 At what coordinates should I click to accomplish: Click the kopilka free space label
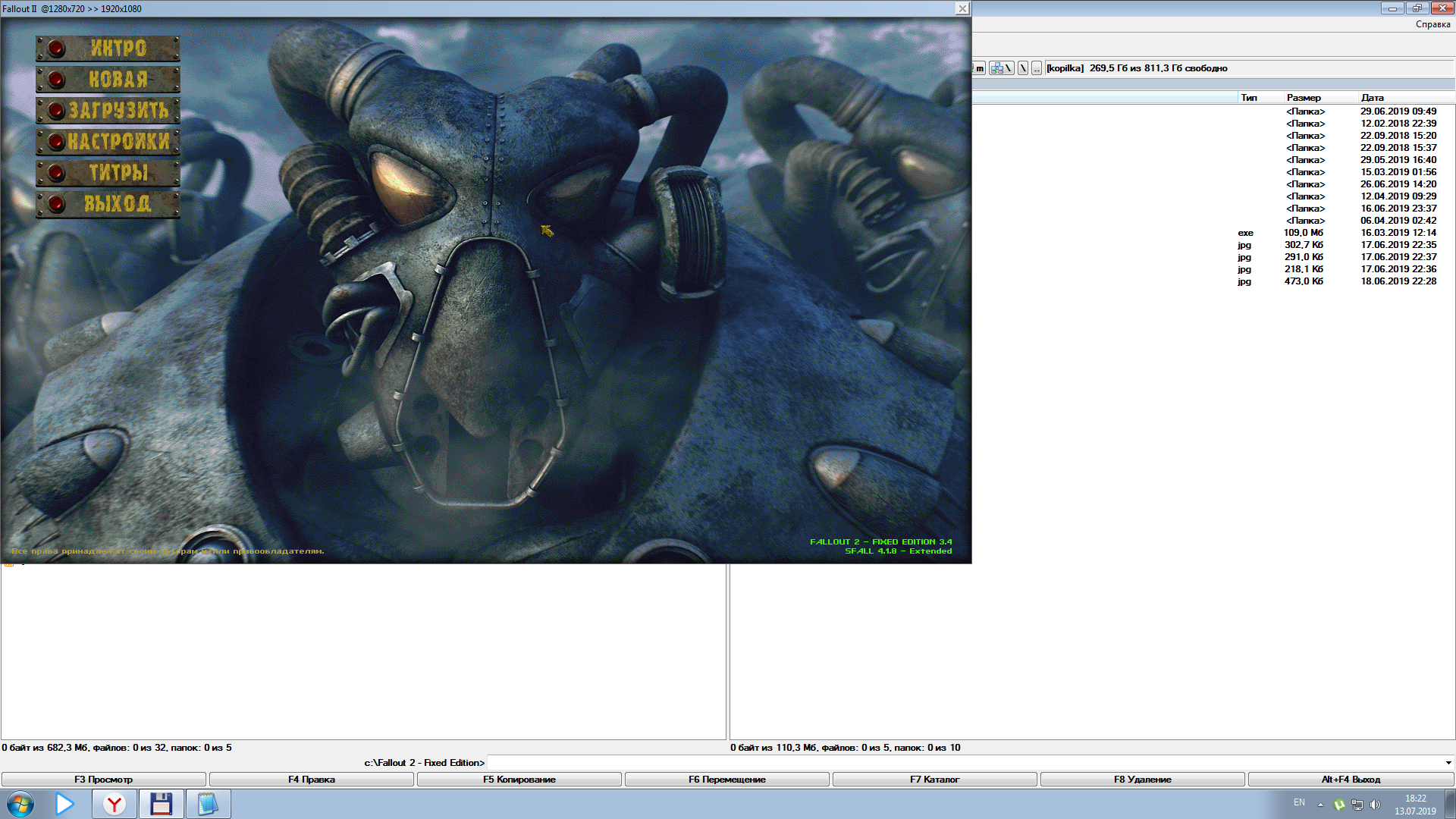[1137, 68]
